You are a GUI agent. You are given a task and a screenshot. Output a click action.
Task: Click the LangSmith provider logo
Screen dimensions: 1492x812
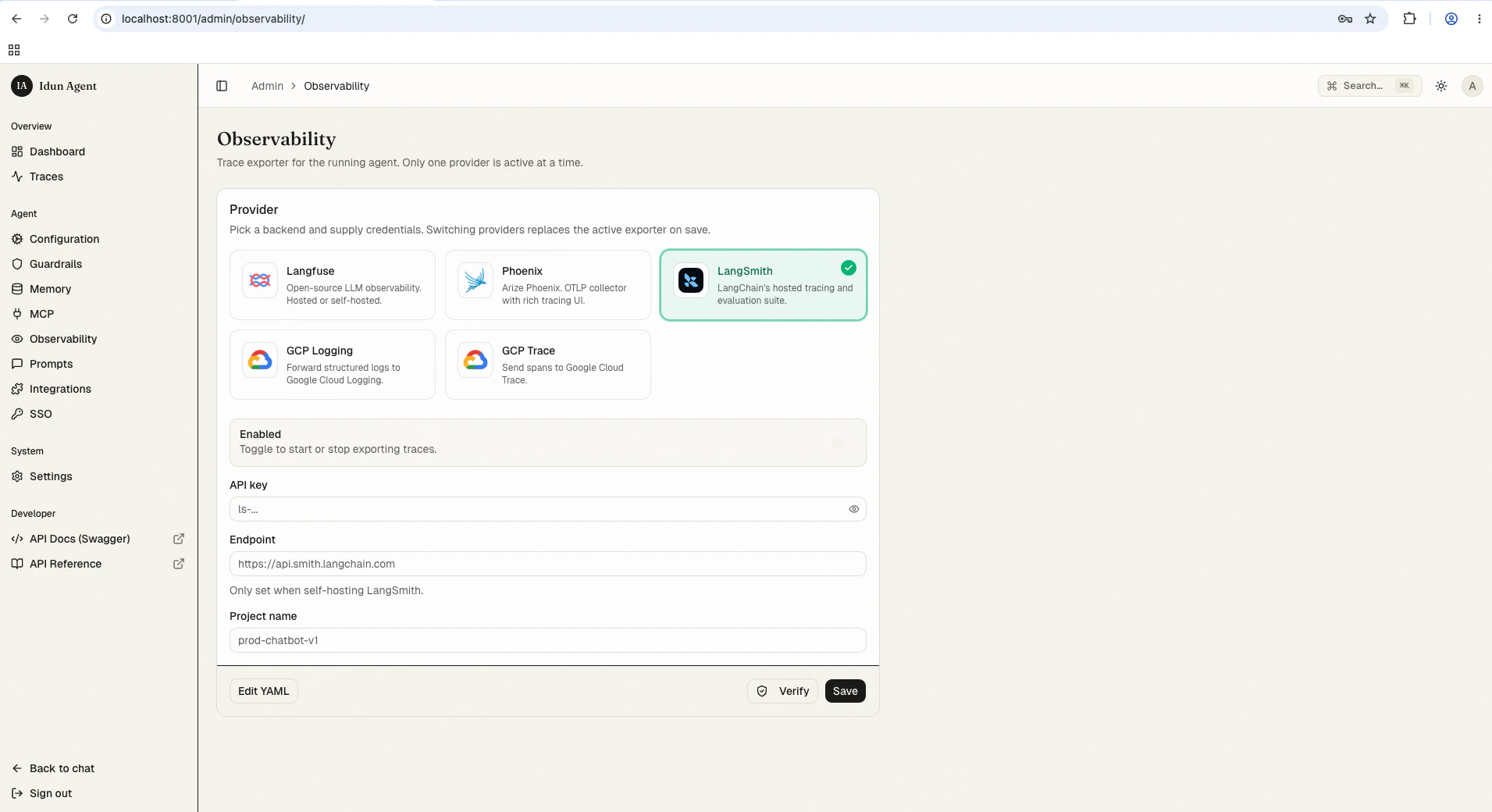coord(691,280)
